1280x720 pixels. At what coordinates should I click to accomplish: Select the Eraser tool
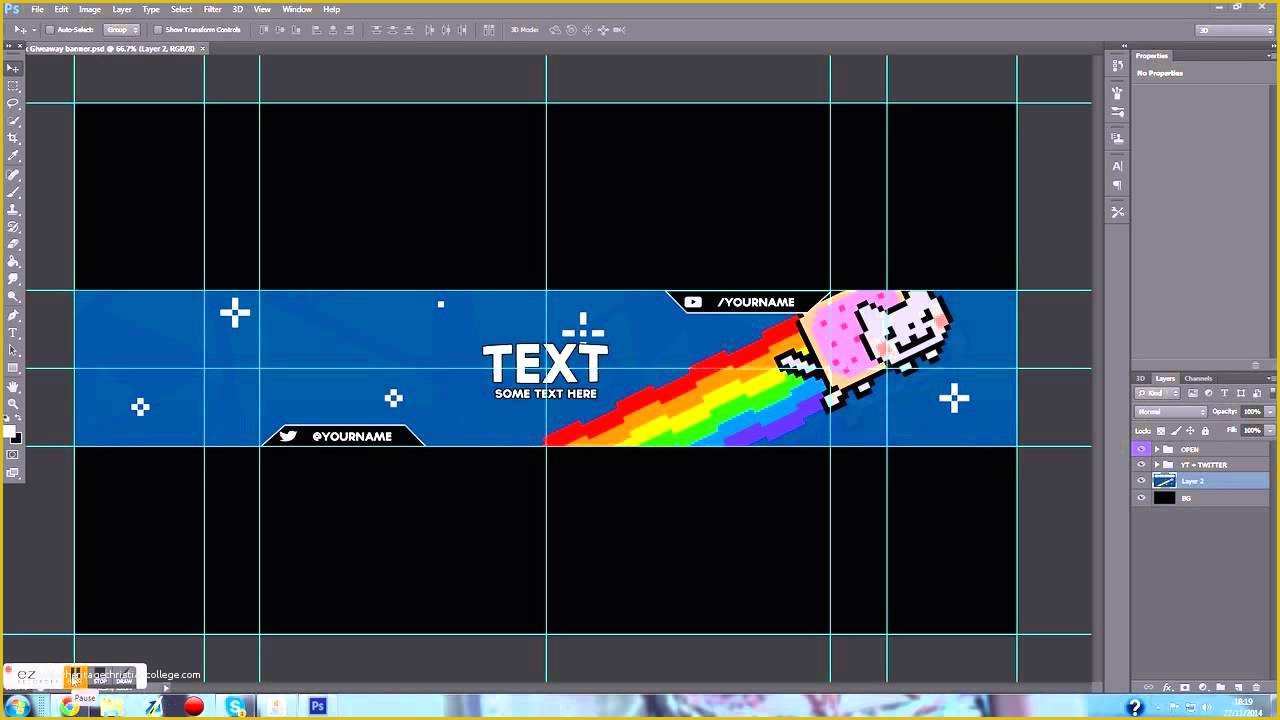13,244
